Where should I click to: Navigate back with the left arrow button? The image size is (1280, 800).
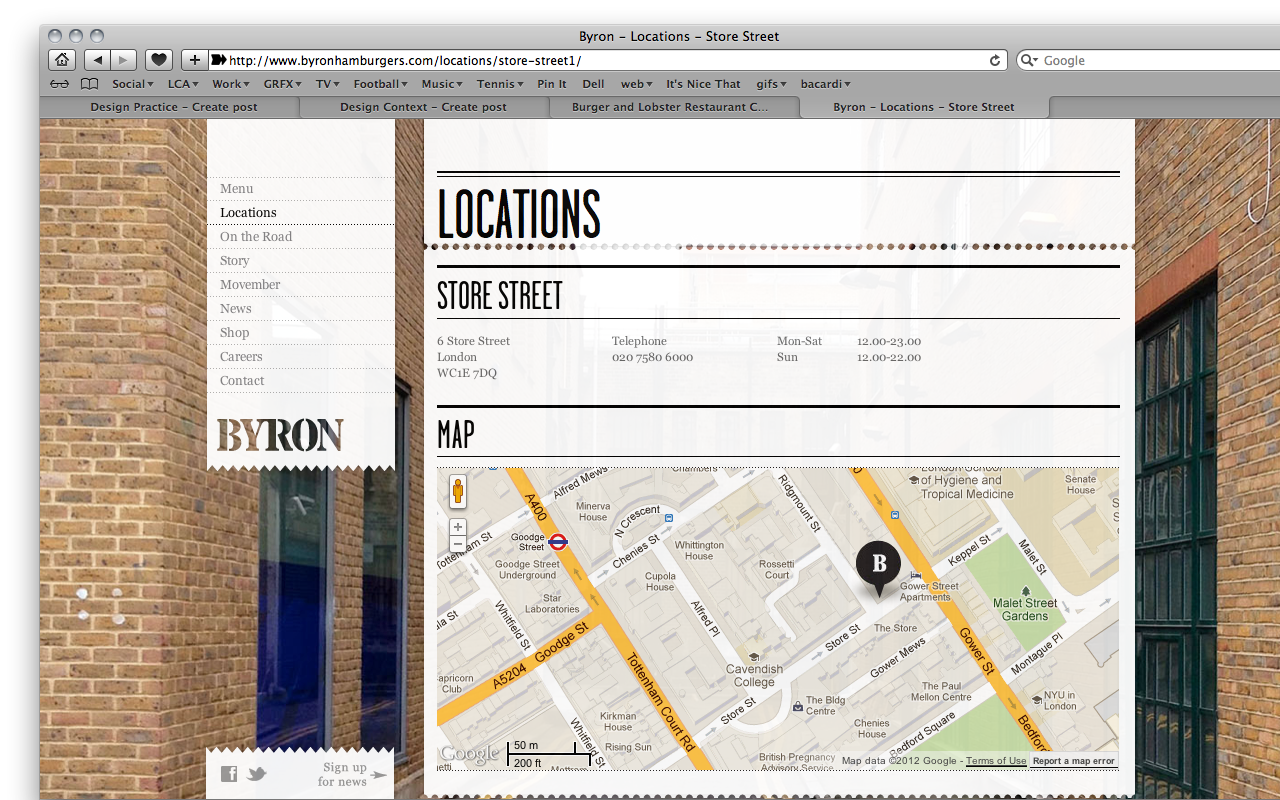click(97, 60)
